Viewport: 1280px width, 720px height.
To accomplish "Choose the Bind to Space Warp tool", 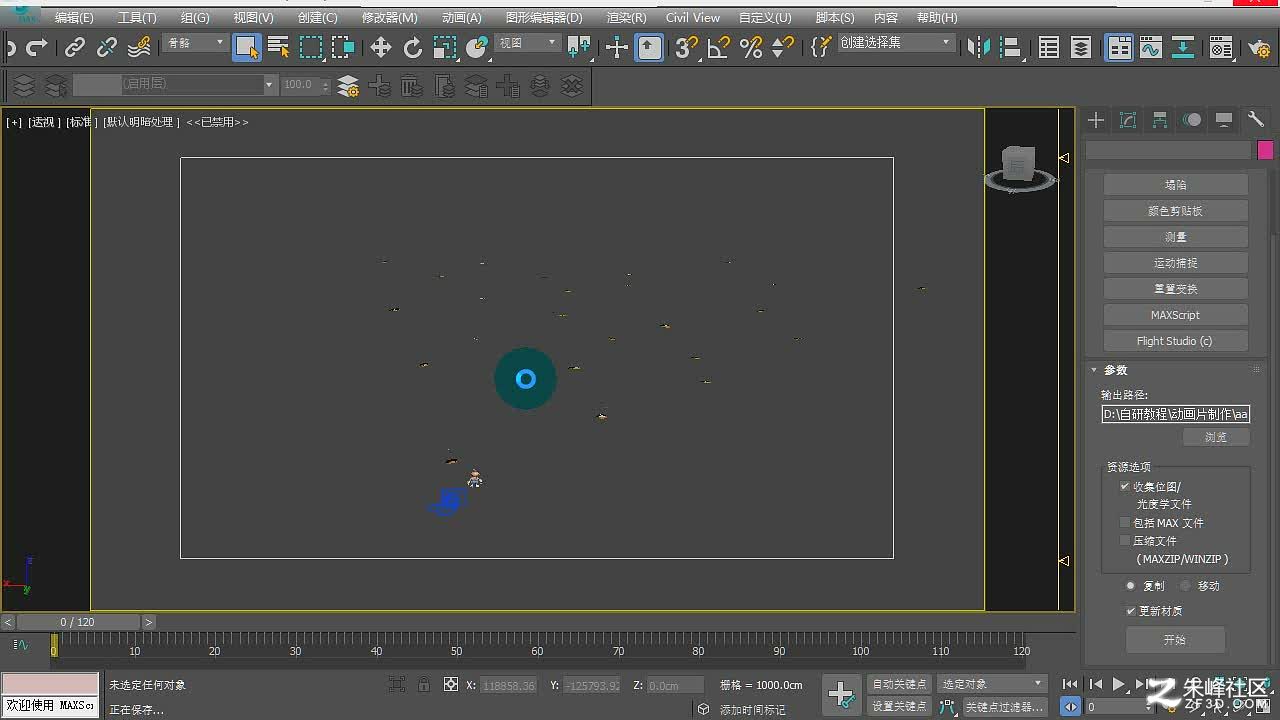I will click(140, 47).
